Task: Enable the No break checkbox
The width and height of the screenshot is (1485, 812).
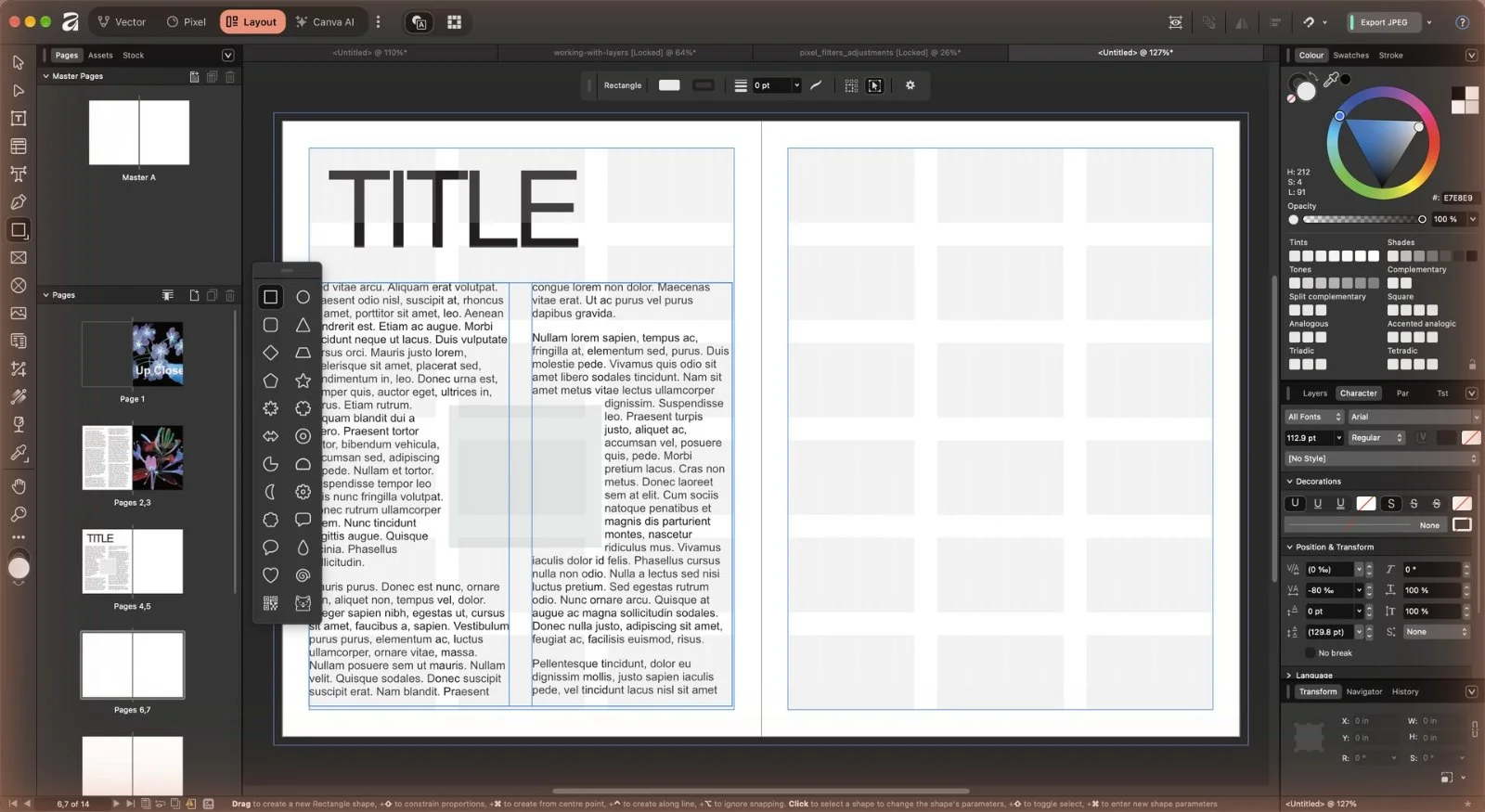Action: [x=1310, y=653]
